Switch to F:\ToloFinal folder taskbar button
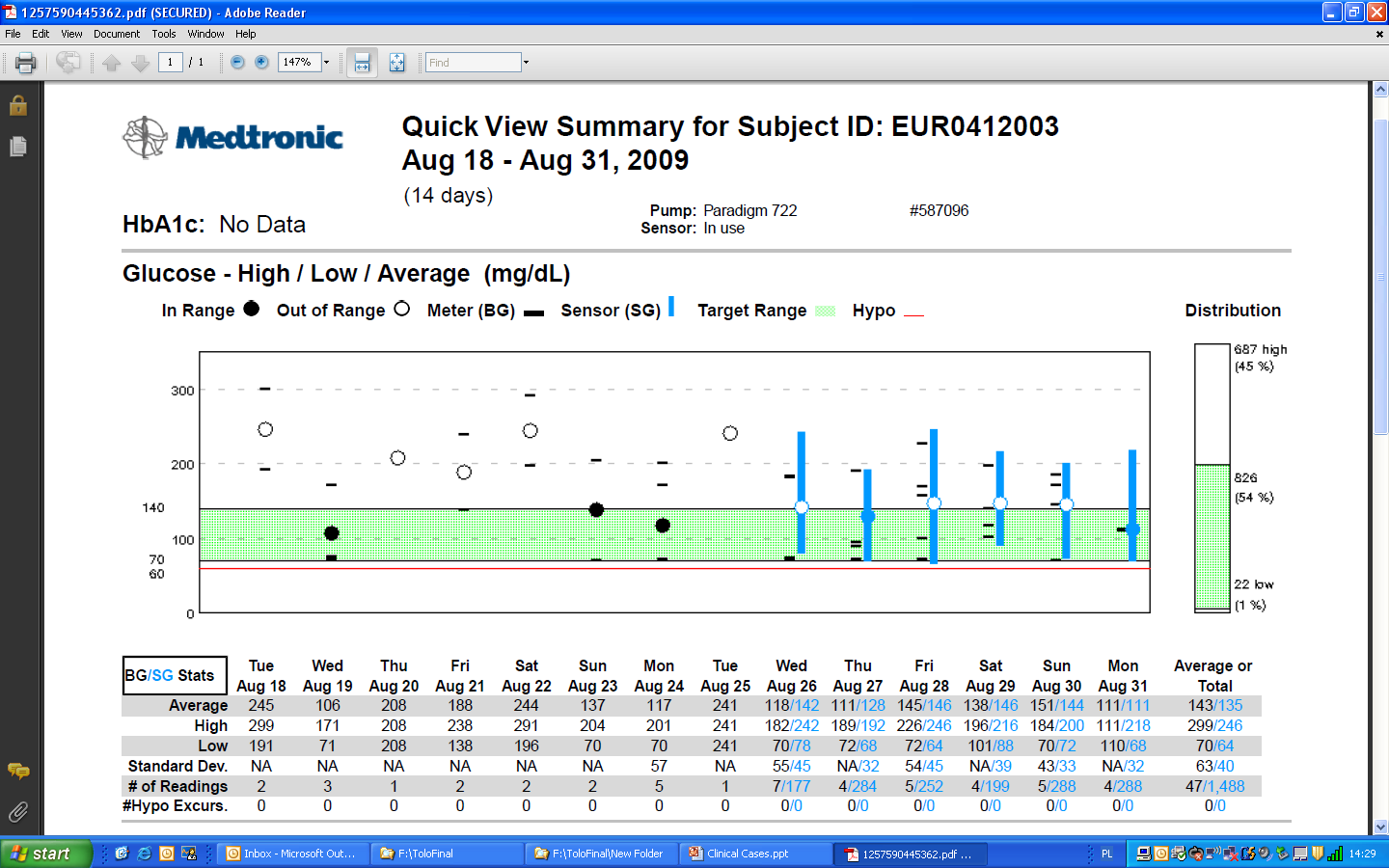Image resolution: width=1389 pixels, height=868 pixels. pyautogui.click(x=448, y=854)
